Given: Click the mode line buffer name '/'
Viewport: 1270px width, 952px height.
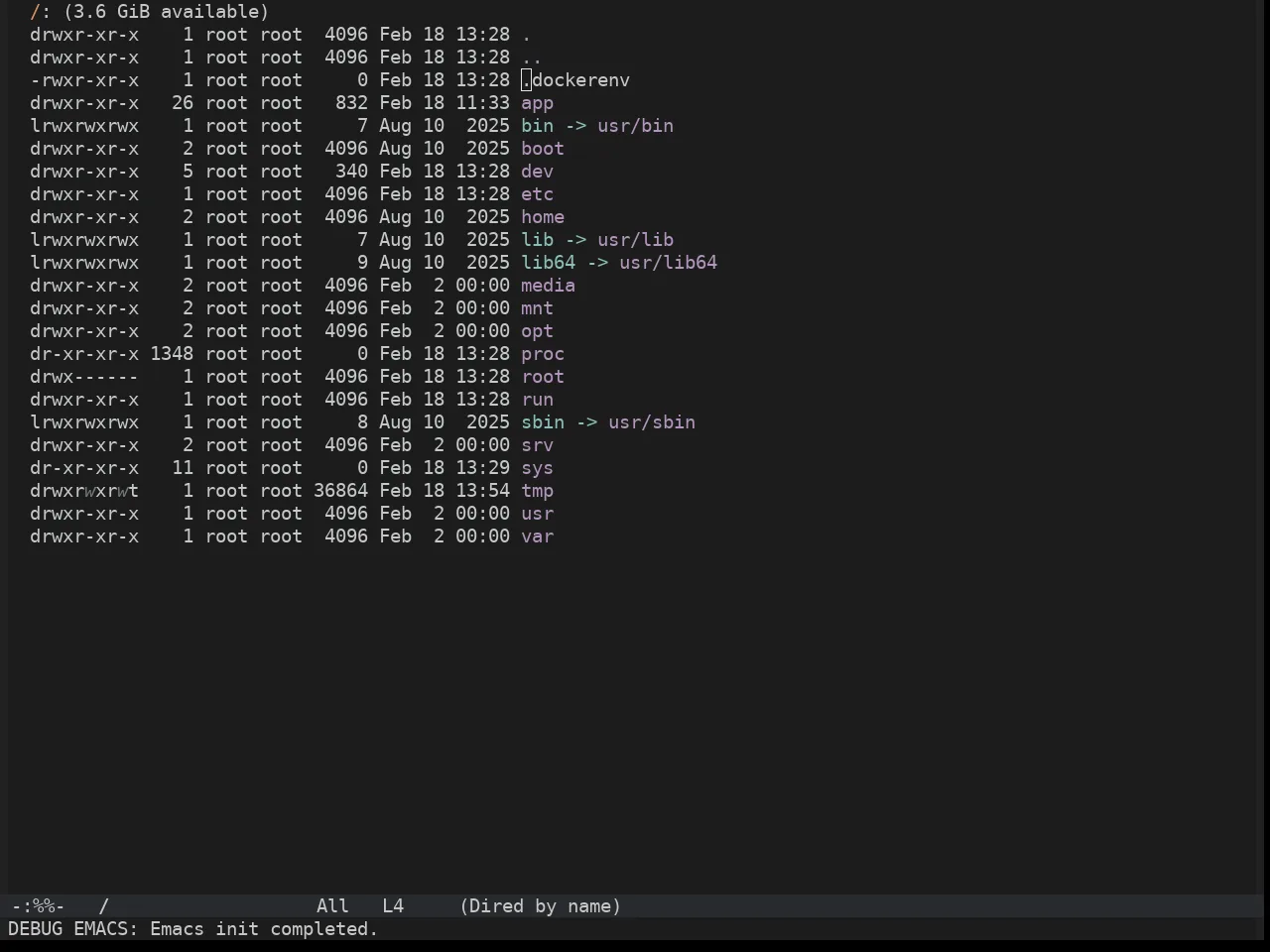Looking at the screenshot, I should (x=103, y=906).
